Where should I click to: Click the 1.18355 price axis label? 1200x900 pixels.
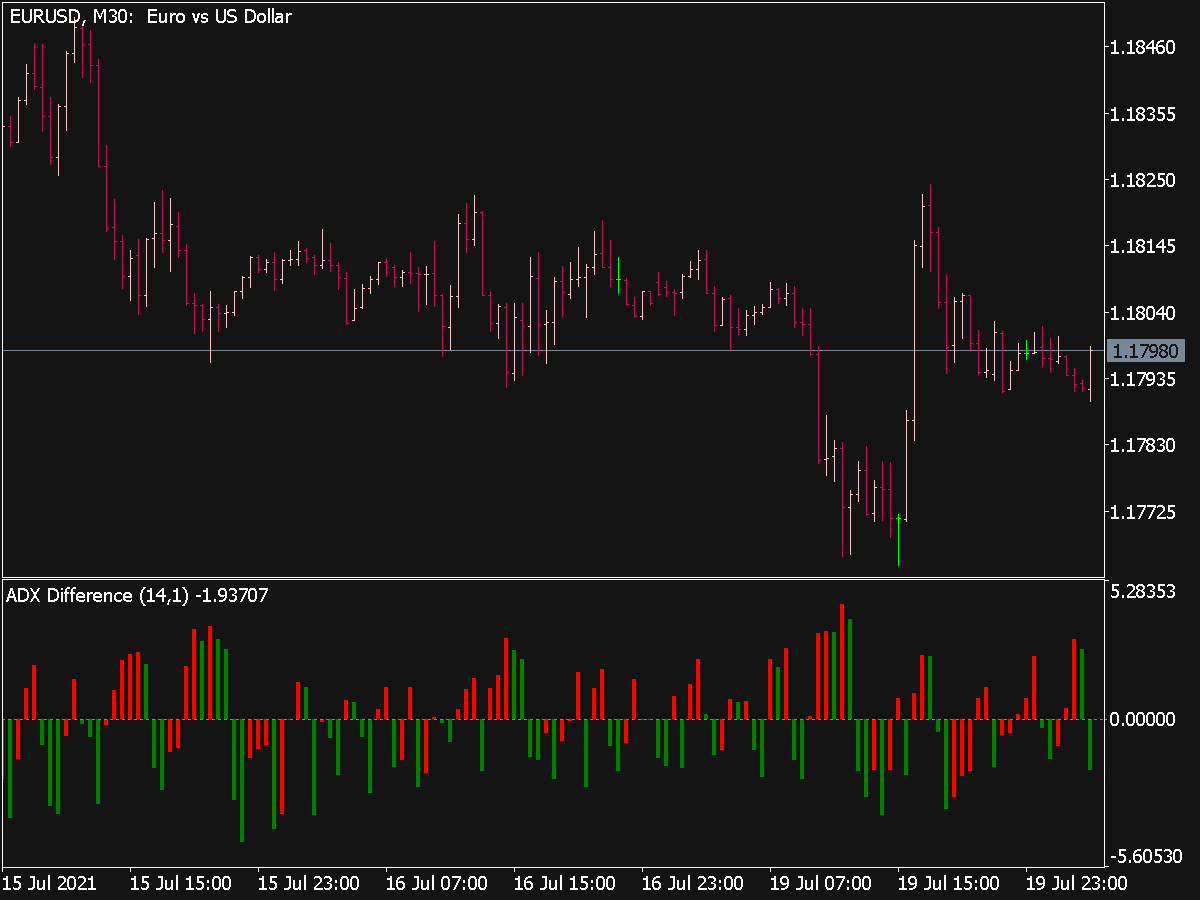(1144, 114)
